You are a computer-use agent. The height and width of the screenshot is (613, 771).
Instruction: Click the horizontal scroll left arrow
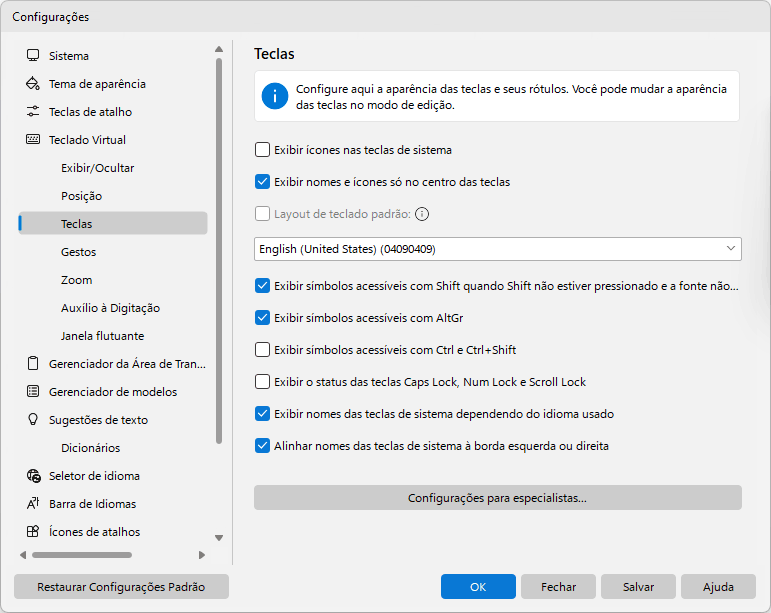point(23,555)
